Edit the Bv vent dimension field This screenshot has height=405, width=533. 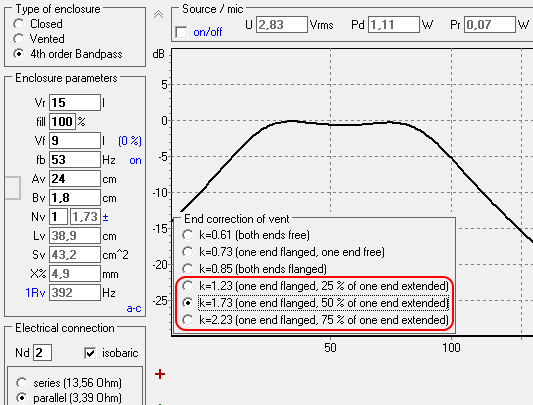(75, 198)
